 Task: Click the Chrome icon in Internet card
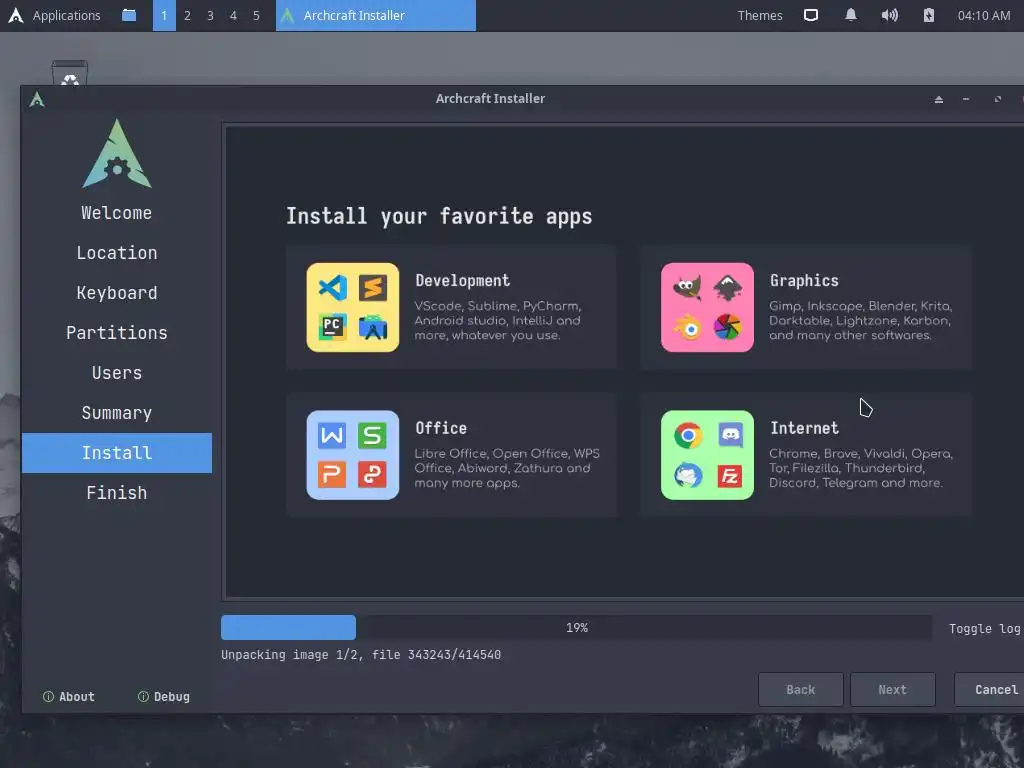(688, 436)
